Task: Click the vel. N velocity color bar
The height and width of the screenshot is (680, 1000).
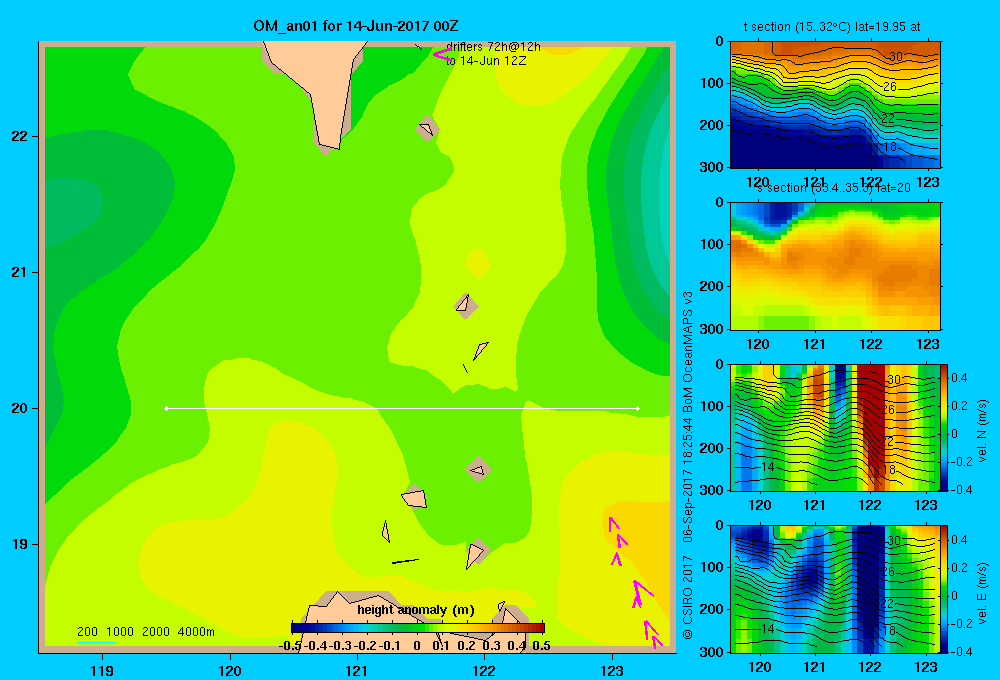Action: point(944,427)
